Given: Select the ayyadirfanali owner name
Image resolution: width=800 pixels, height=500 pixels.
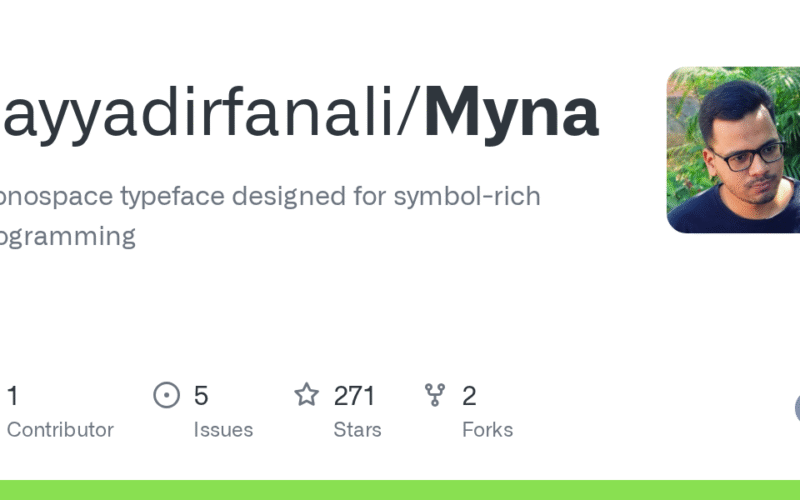Looking at the screenshot, I should click(200, 113).
